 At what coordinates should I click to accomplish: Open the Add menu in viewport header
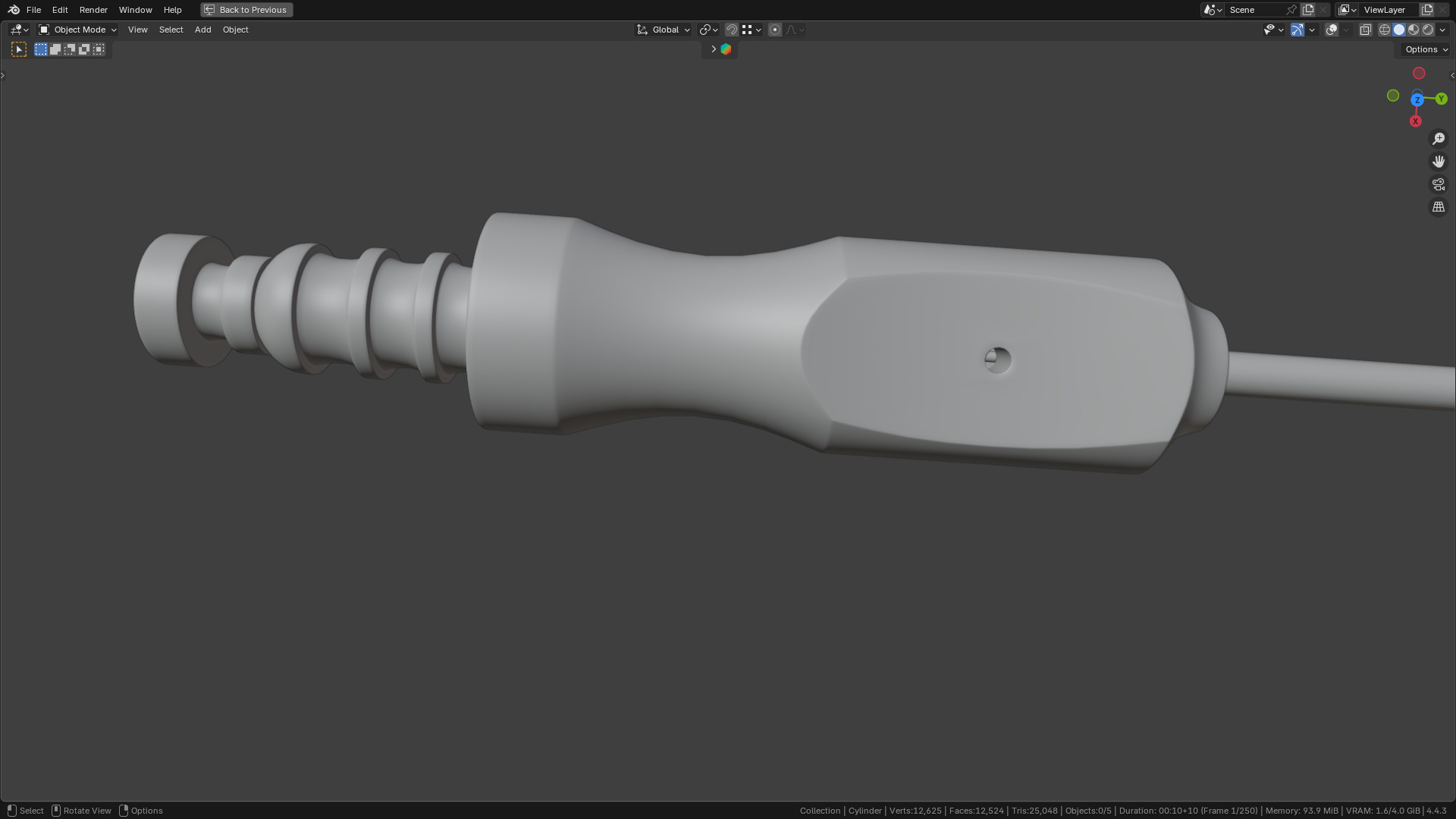tap(202, 30)
